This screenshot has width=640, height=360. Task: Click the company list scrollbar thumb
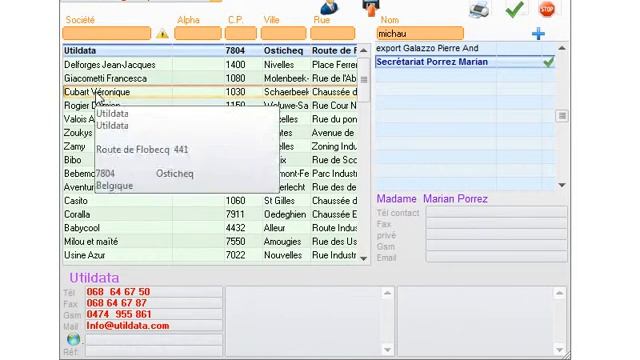point(364,80)
